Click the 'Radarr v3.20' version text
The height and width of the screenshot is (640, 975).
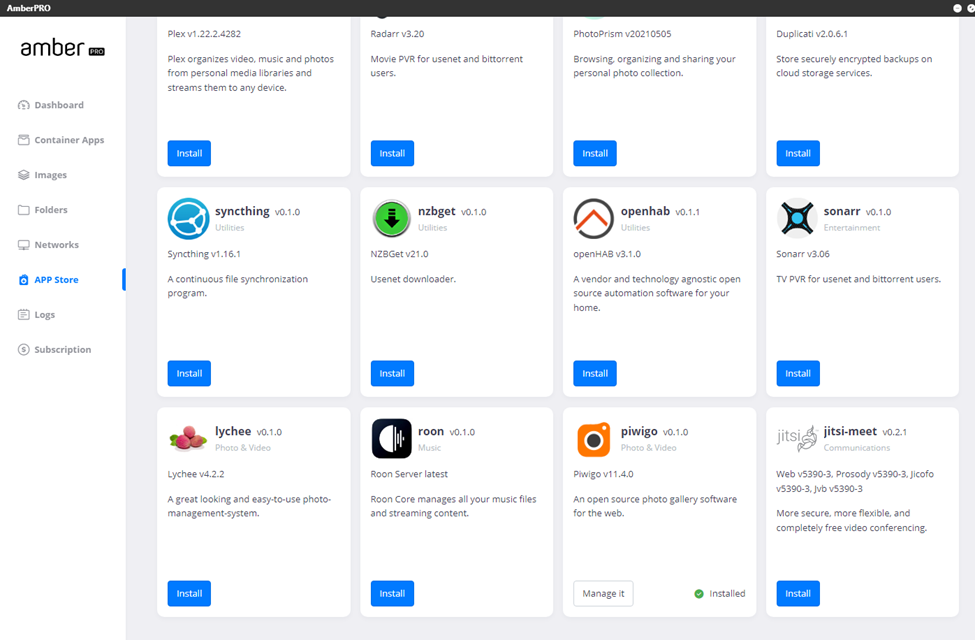[x=397, y=34]
